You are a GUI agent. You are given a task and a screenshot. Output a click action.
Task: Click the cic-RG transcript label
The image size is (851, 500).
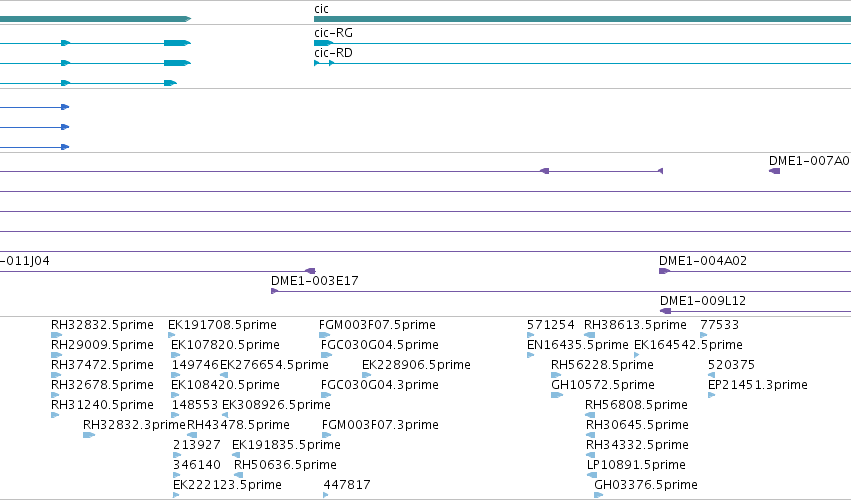tap(333, 33)
